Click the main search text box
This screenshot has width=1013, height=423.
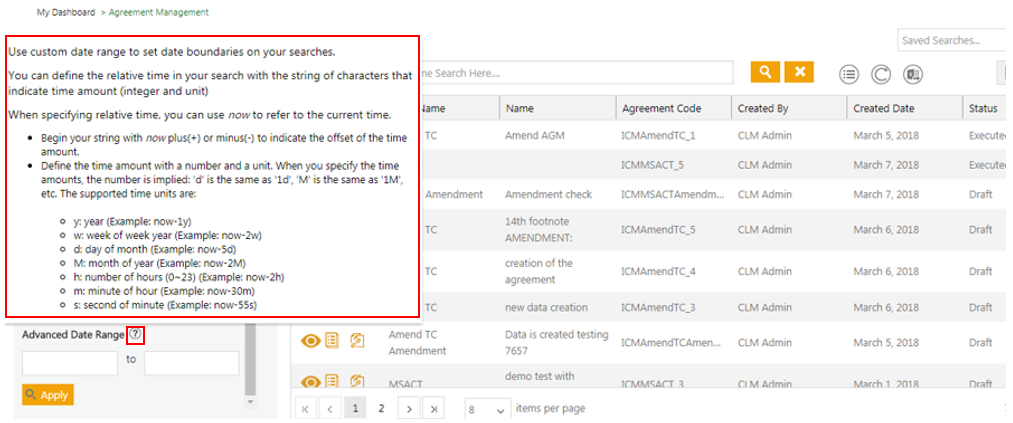576,73
